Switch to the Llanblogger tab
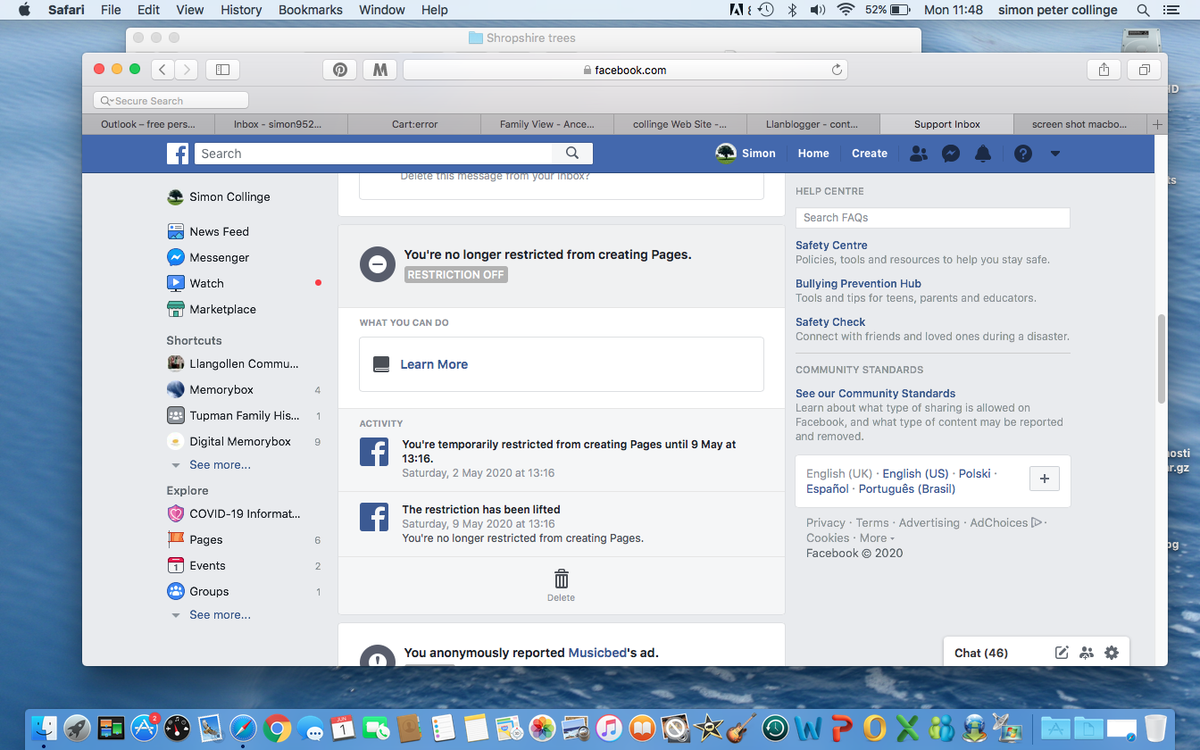This screenshot has height=750, width=1200. coord(812,124)
